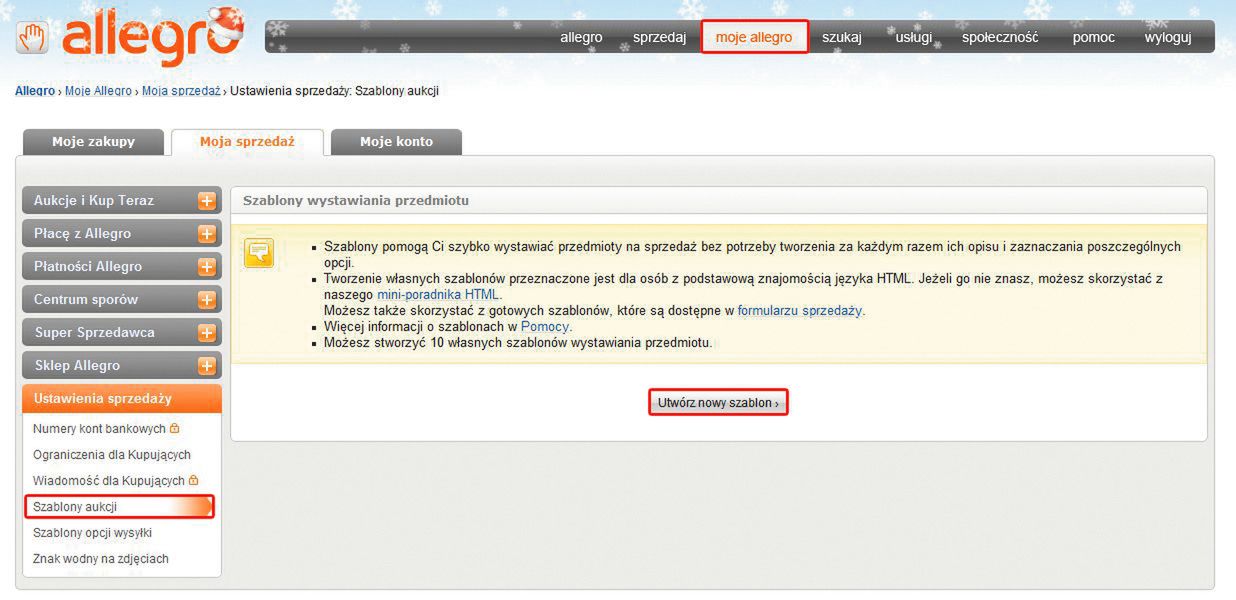Image resolution: width=1236 pixels, height=600 pixels.
Task: Open Ograniczenia dla Kupujących settings
Action: click(112, 454)
